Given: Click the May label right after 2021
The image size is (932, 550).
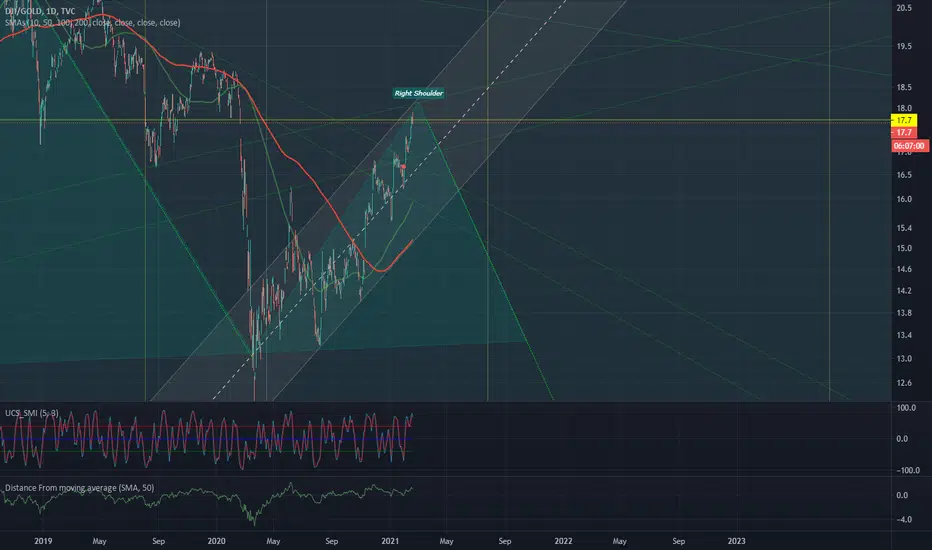Looking at the screenshot, I should click(x=446, y=541).
